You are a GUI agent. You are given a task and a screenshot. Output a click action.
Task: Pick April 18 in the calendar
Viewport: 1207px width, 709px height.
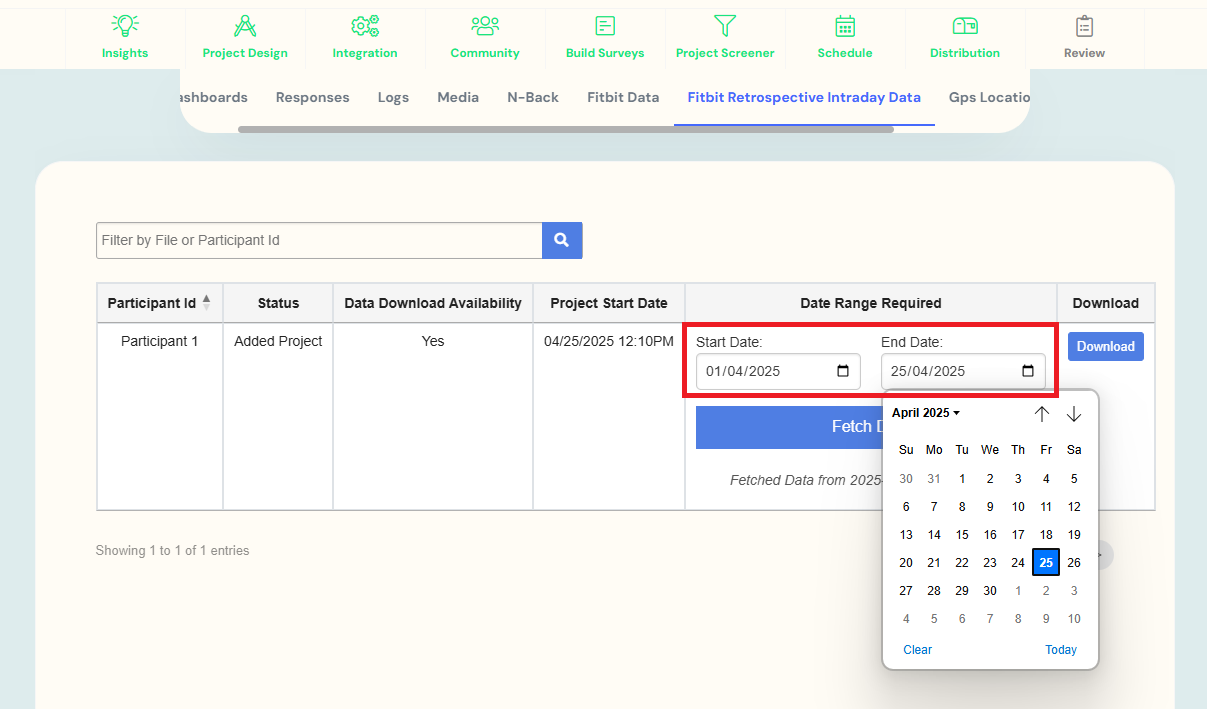click(x=1046, y=535)
